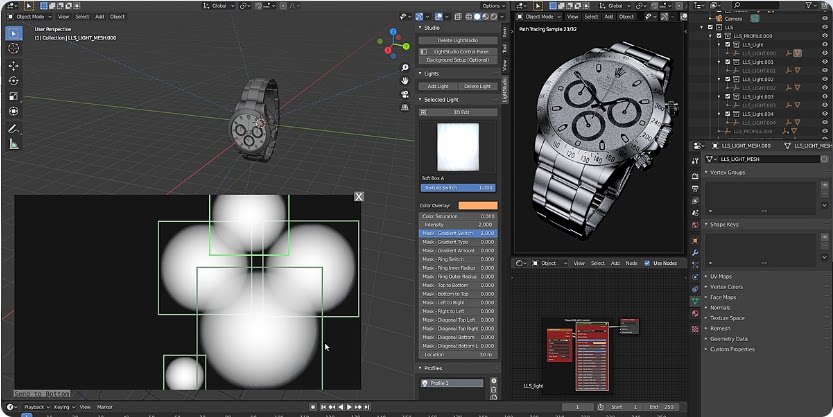Image resolution: width=833 pixels, height=417 pixels.
Task: Select the Select Box tool in left toolbar
Action: (14, 33)
